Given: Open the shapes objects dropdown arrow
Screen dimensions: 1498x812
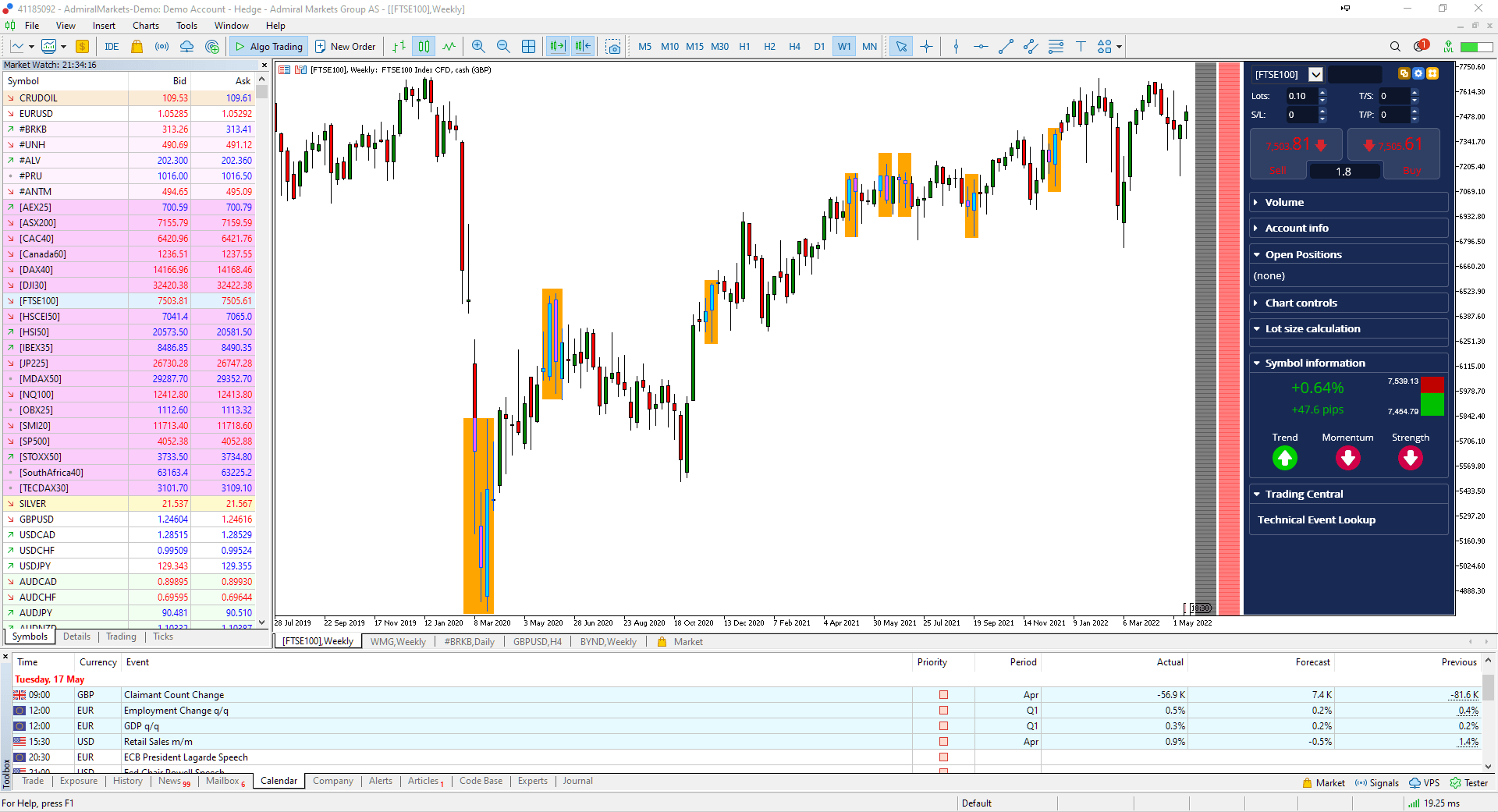Looking at the screenshot, I should 1119,47.
